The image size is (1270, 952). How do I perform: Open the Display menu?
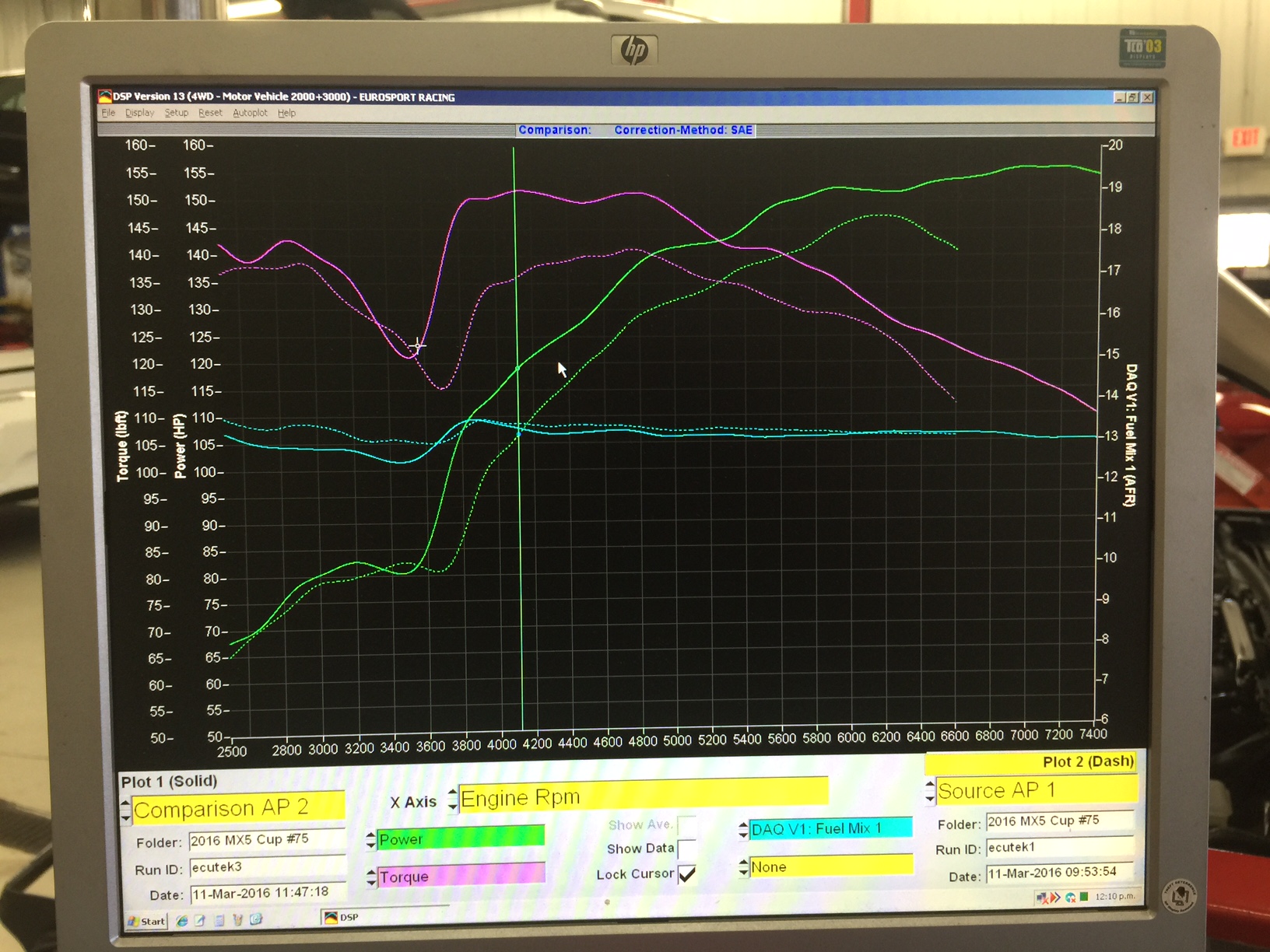[x=140, y=113]
